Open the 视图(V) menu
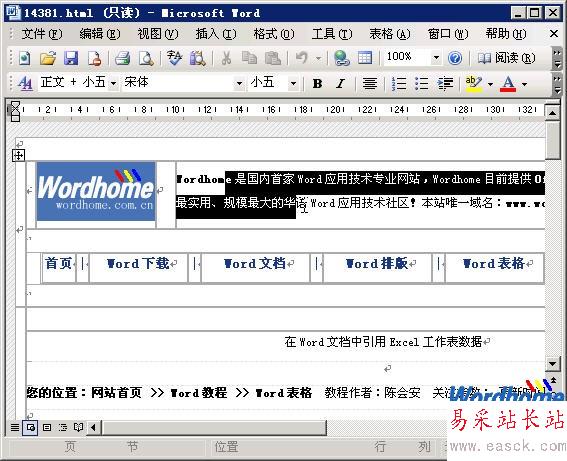This screenshot has height=461, width=567. 158,34
